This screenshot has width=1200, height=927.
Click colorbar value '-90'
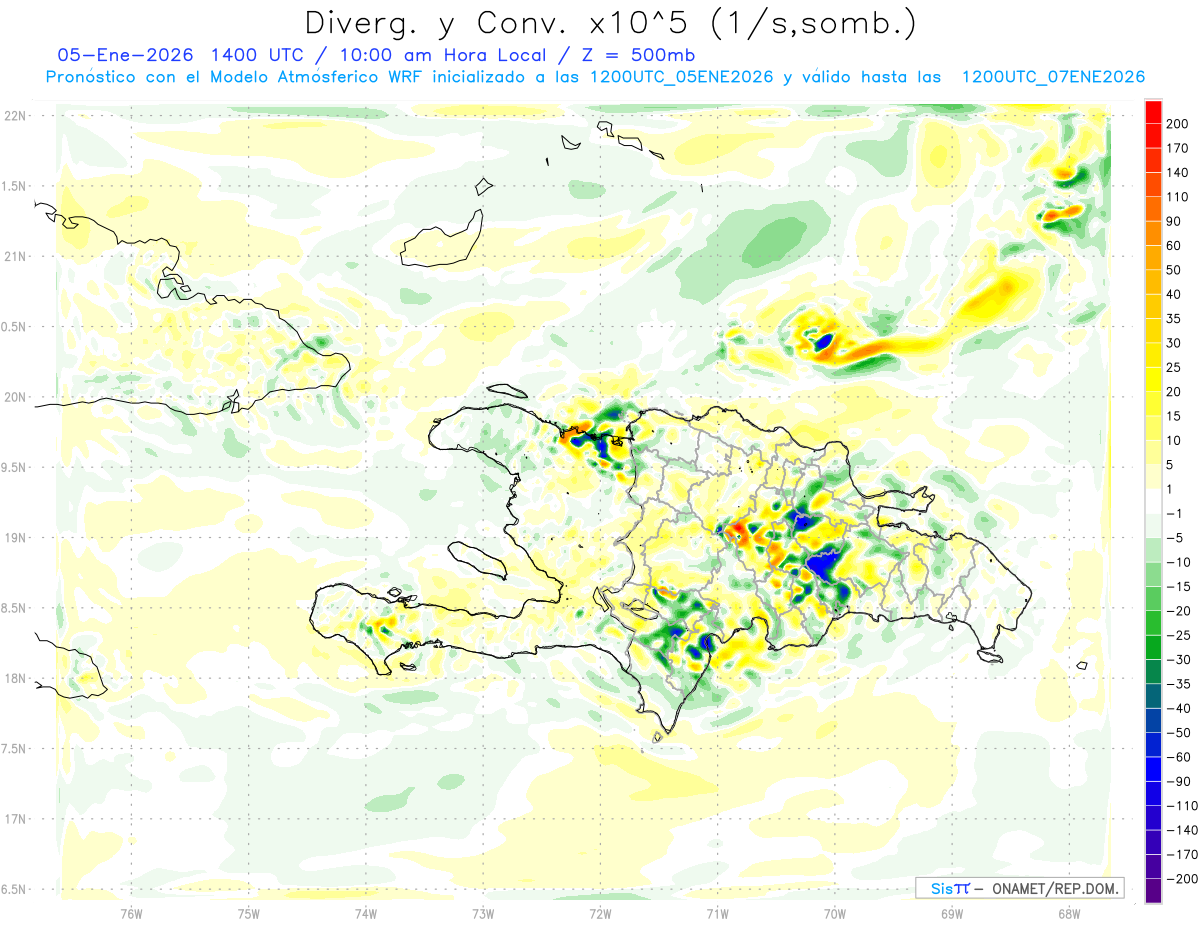tap(1177, 781)
